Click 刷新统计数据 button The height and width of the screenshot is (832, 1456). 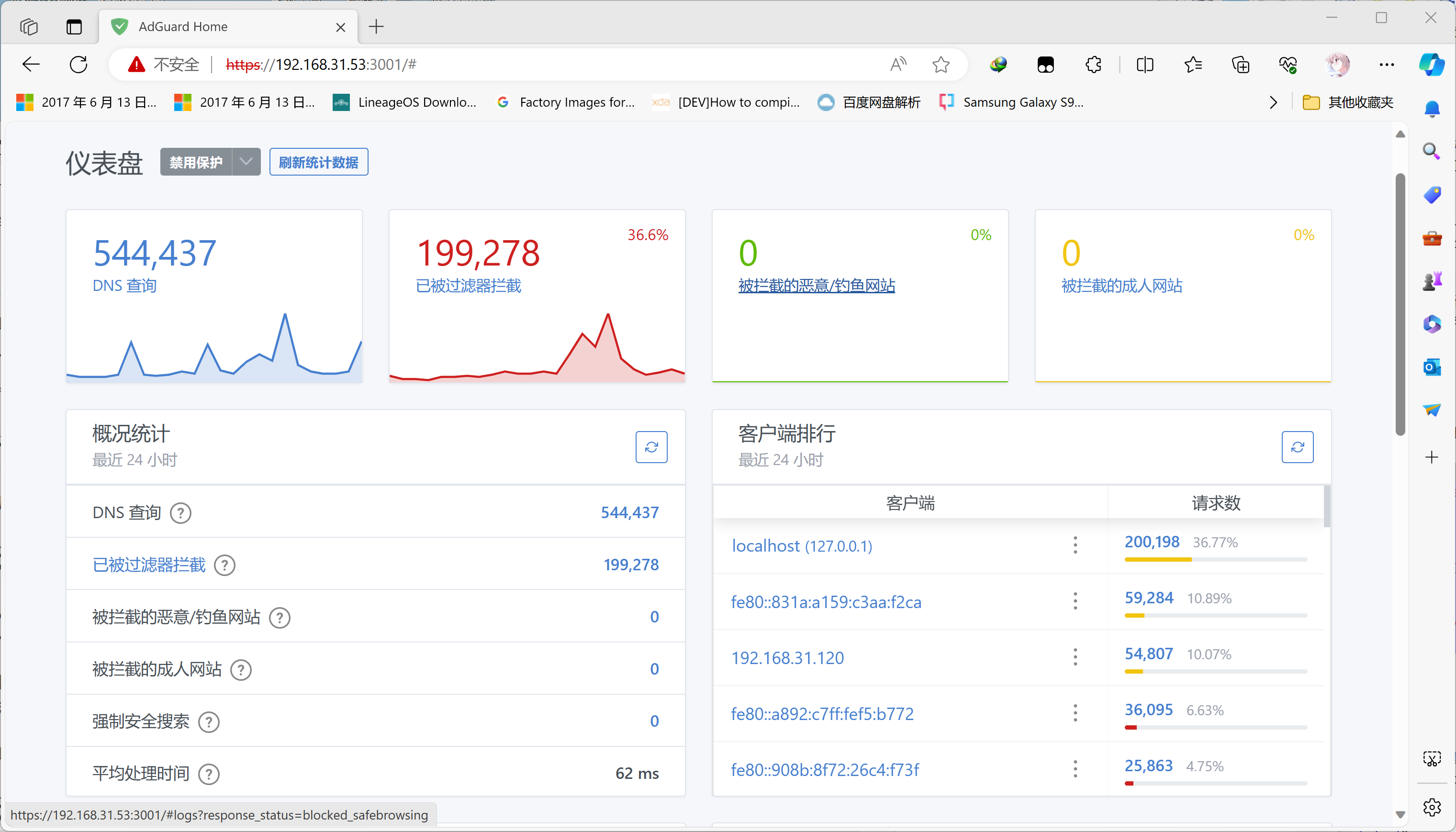pos(318,162)
